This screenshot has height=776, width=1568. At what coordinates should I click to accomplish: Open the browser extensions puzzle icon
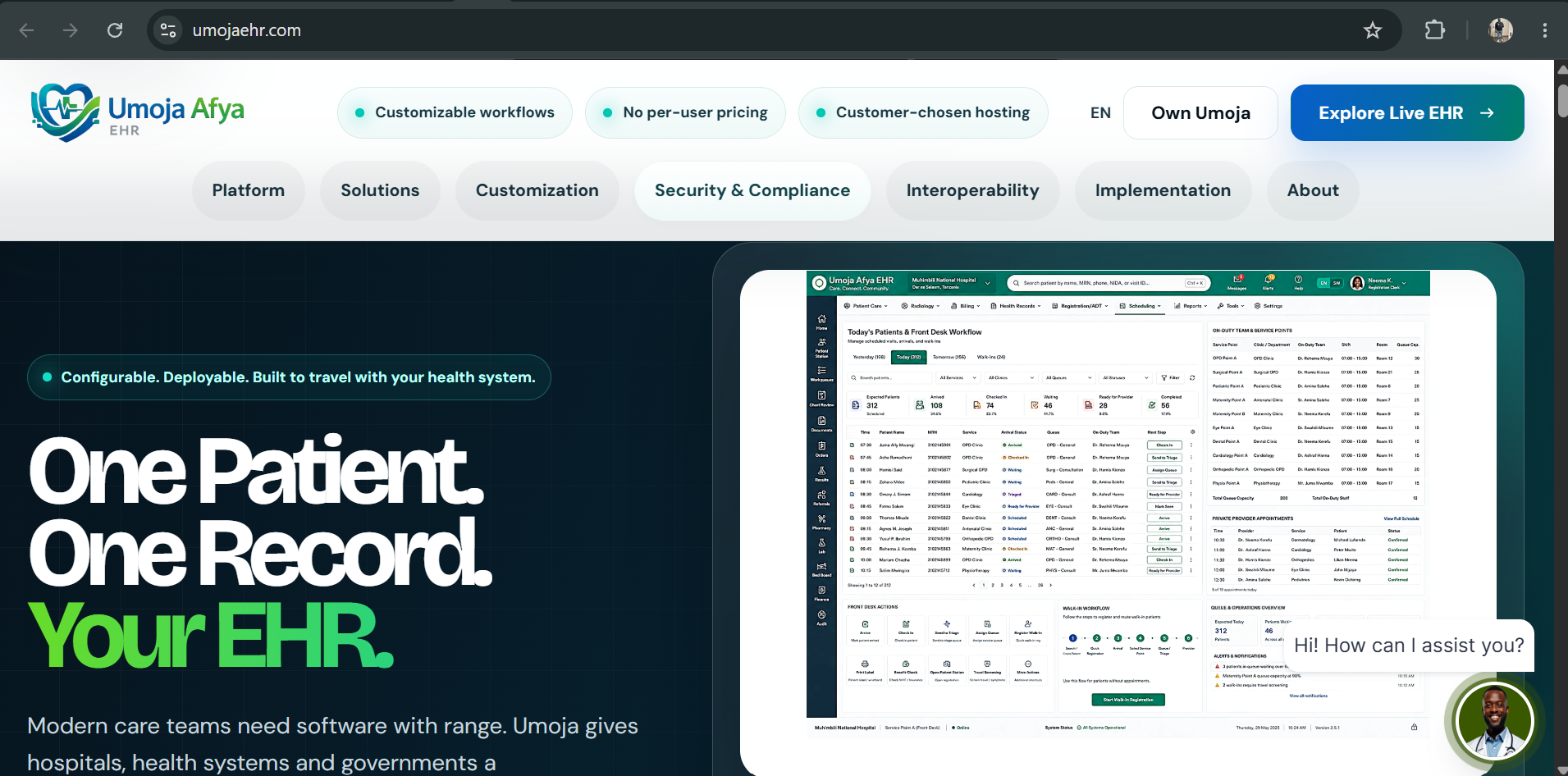point(1435,30)
